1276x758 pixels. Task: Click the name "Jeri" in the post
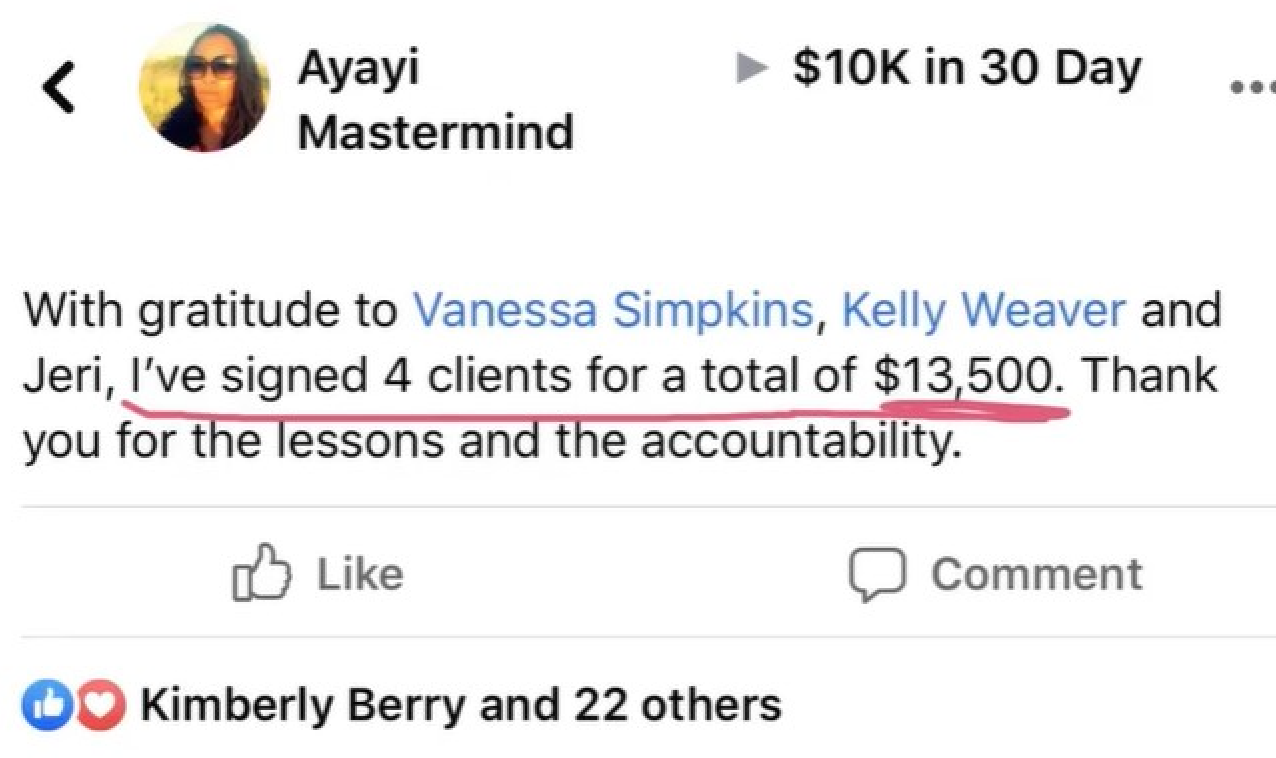65,376
